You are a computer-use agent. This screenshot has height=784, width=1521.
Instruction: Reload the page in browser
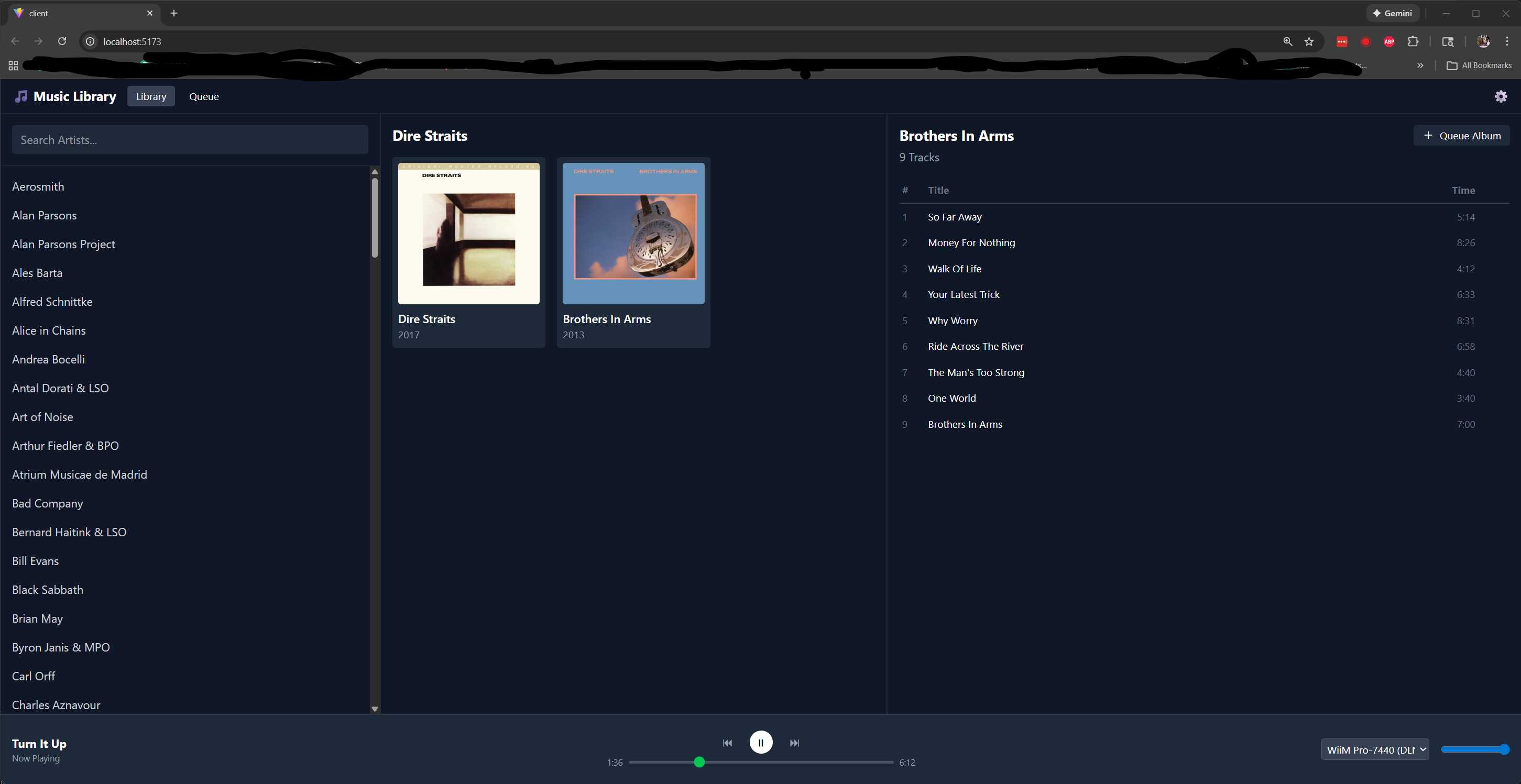pyautogui.click(x=62, y=41)
